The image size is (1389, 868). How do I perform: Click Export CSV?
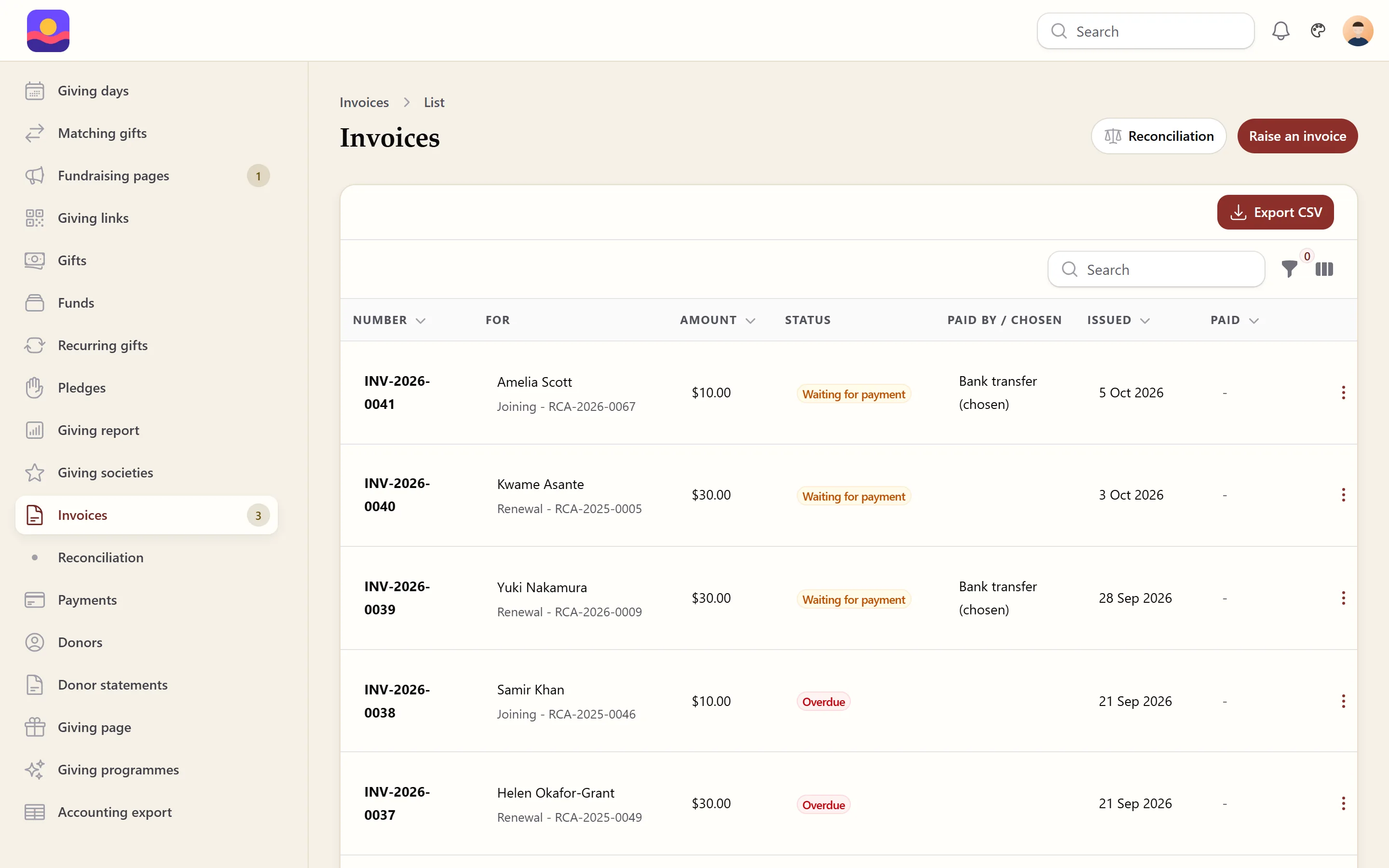[1275, 212]
